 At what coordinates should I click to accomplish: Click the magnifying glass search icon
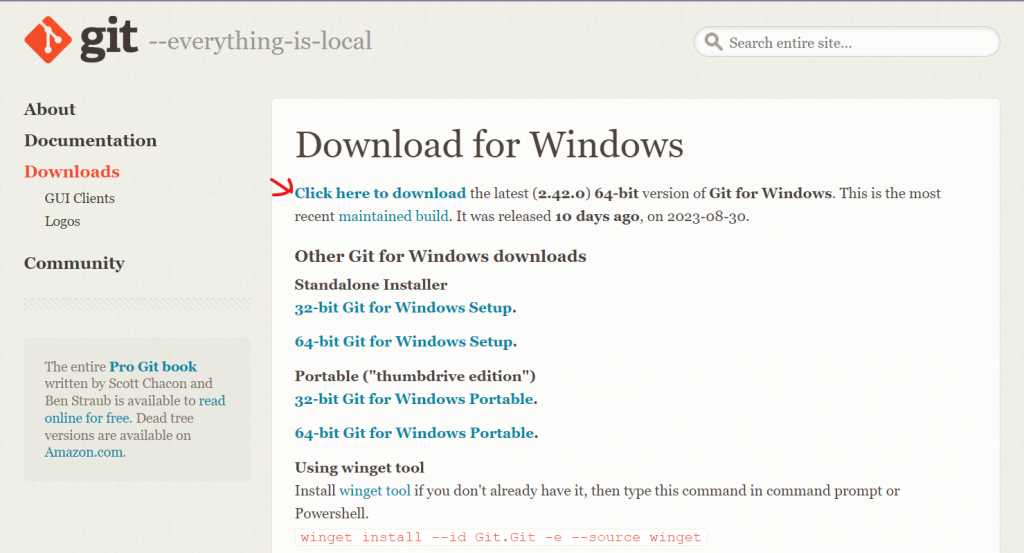(x=713, y=42)
